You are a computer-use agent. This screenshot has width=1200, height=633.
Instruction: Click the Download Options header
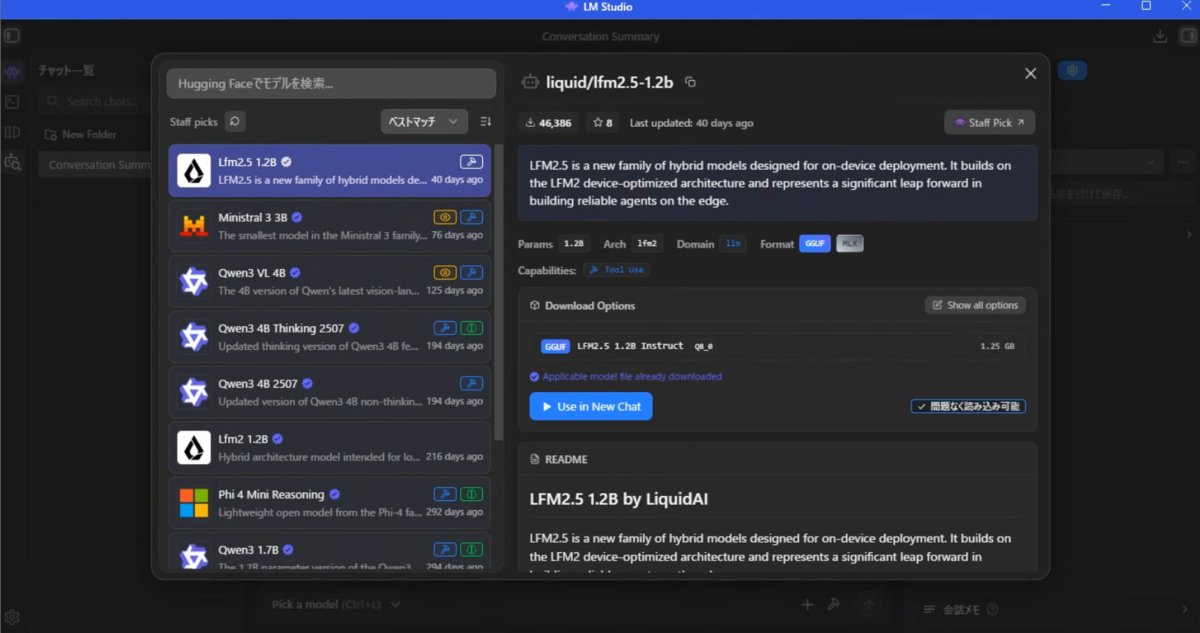point(582,305)
